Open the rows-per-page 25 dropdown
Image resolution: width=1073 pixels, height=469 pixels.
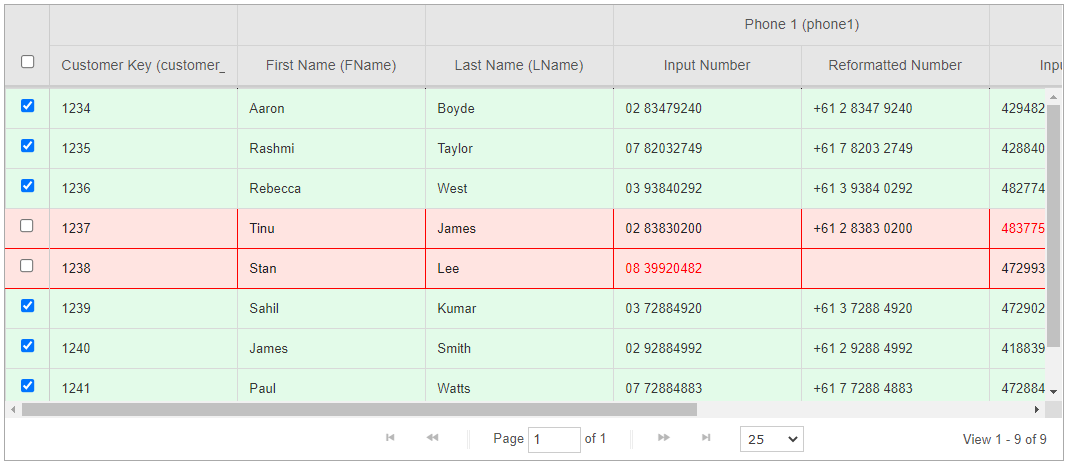772,440
